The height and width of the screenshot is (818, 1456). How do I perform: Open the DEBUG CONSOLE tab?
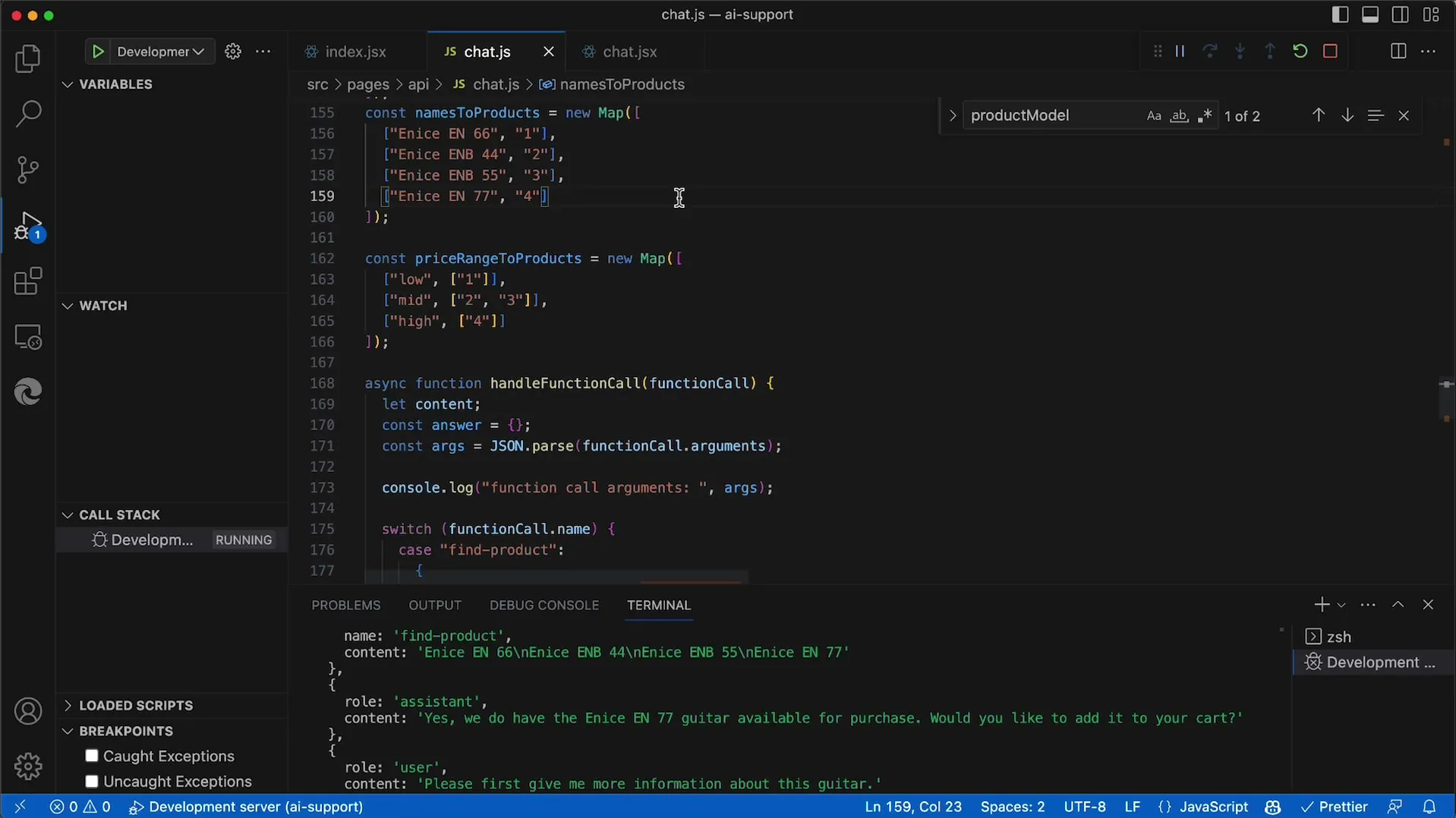pos(544,606)
